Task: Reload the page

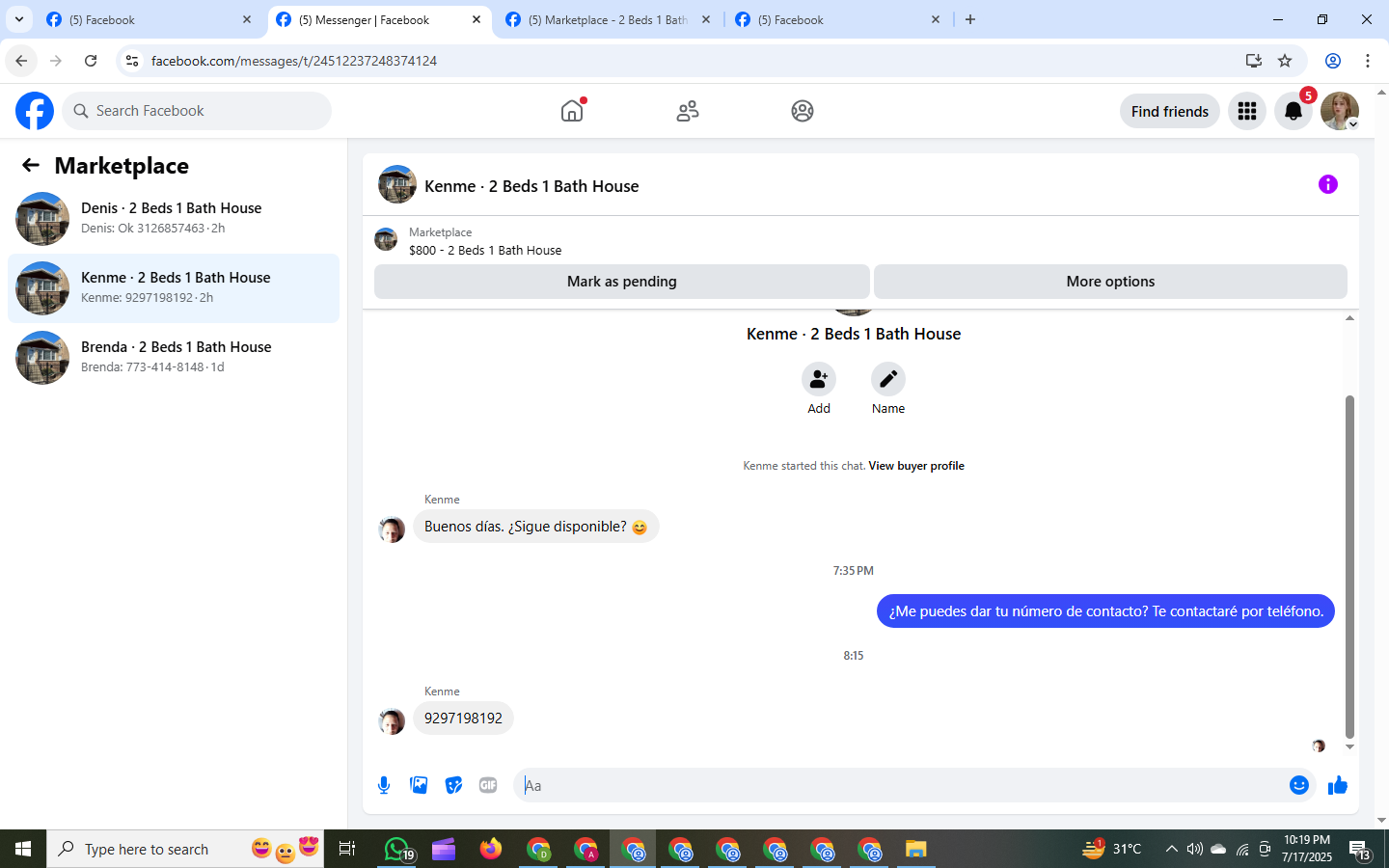Action: coord(91,61)
